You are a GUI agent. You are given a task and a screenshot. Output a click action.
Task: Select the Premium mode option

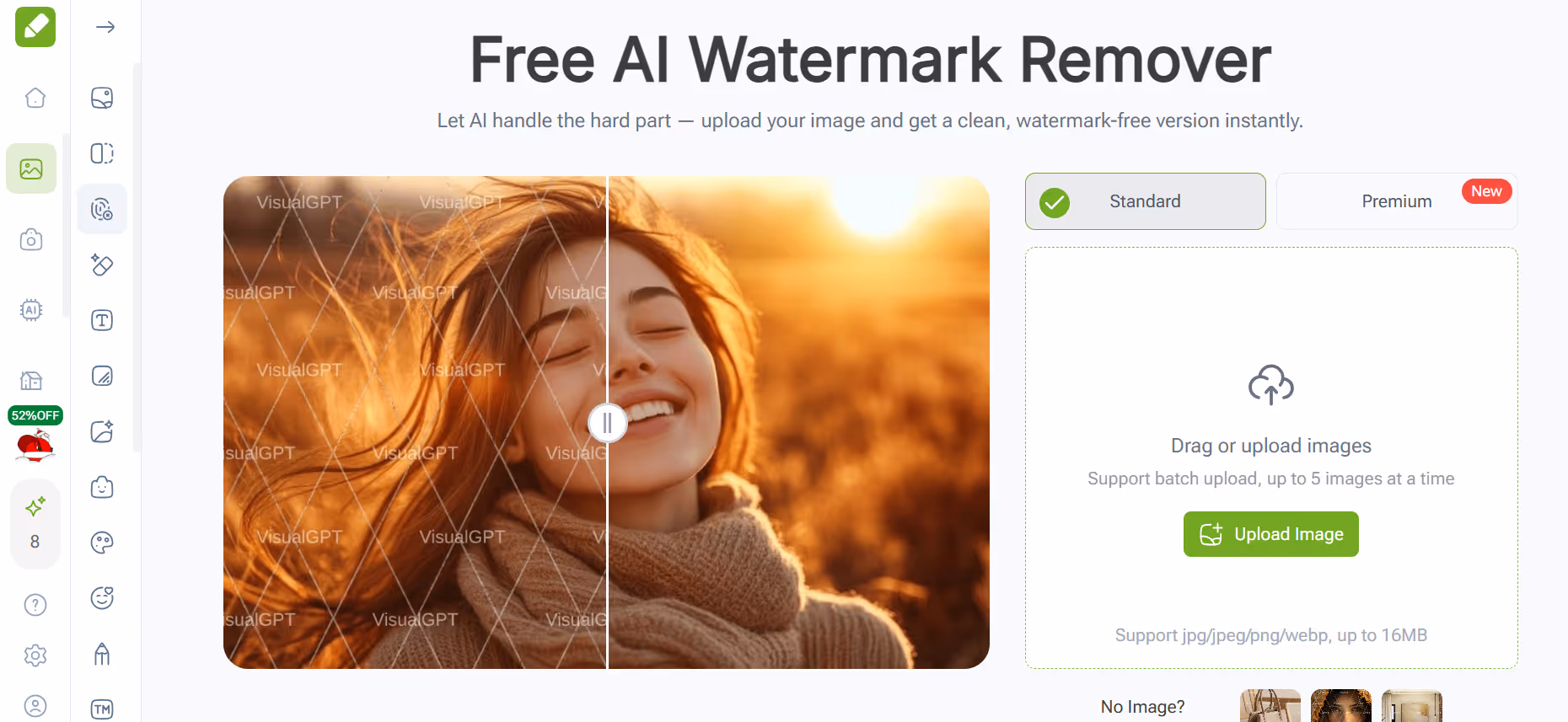coord(1397,201)
